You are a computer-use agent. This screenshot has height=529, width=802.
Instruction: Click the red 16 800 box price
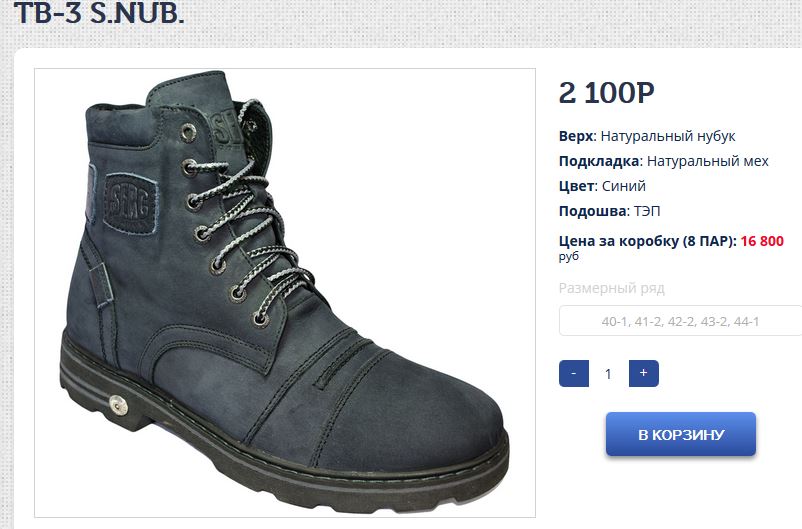762,241
